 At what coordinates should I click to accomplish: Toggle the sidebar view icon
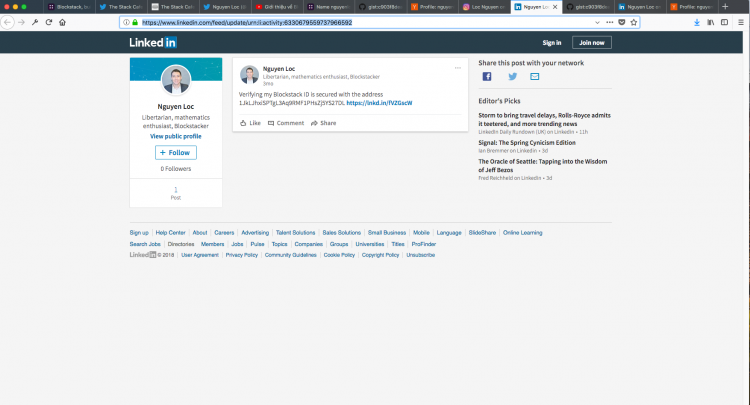tap(725, 22)
